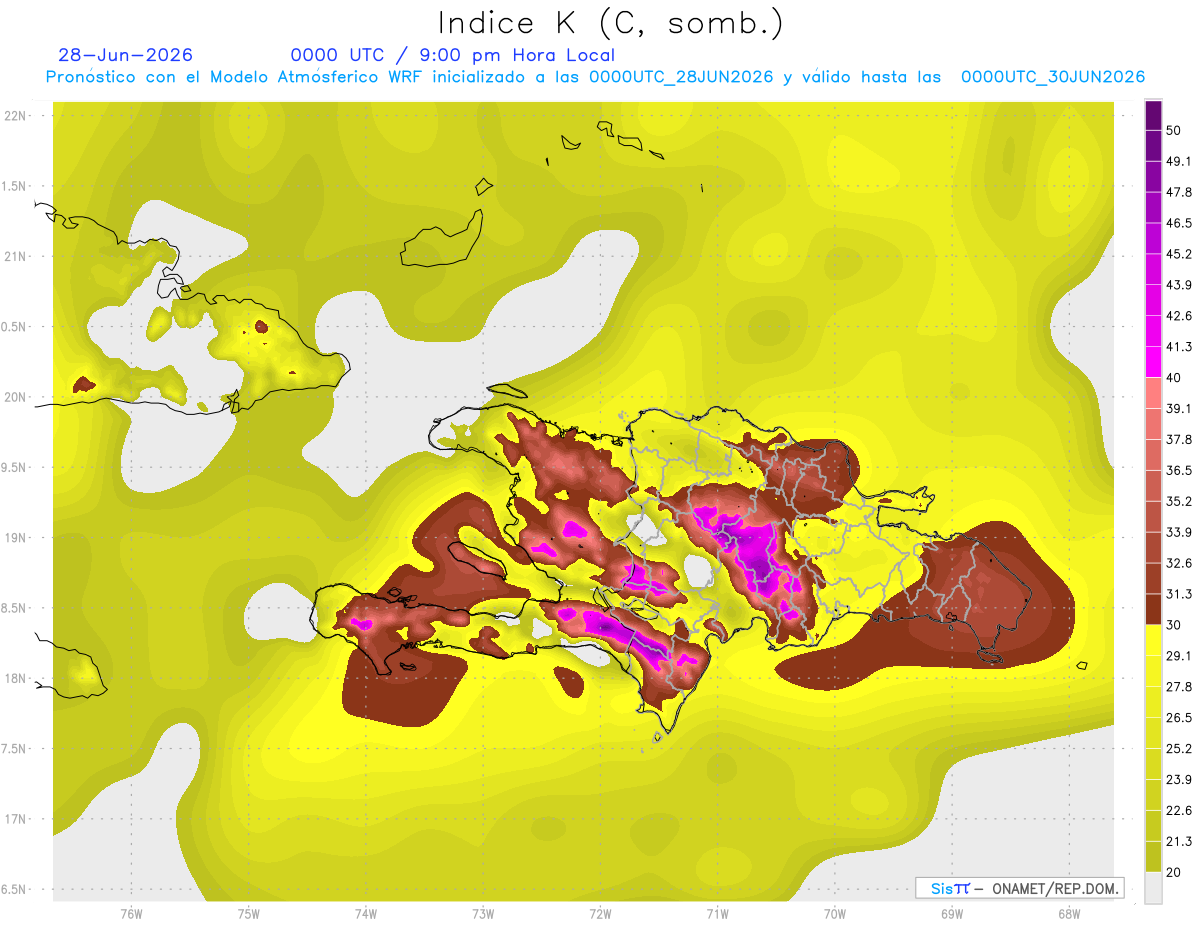Click the legend value '31.3'
Viewport: 1200px width, 927px height.
[x=1180, y=594]
